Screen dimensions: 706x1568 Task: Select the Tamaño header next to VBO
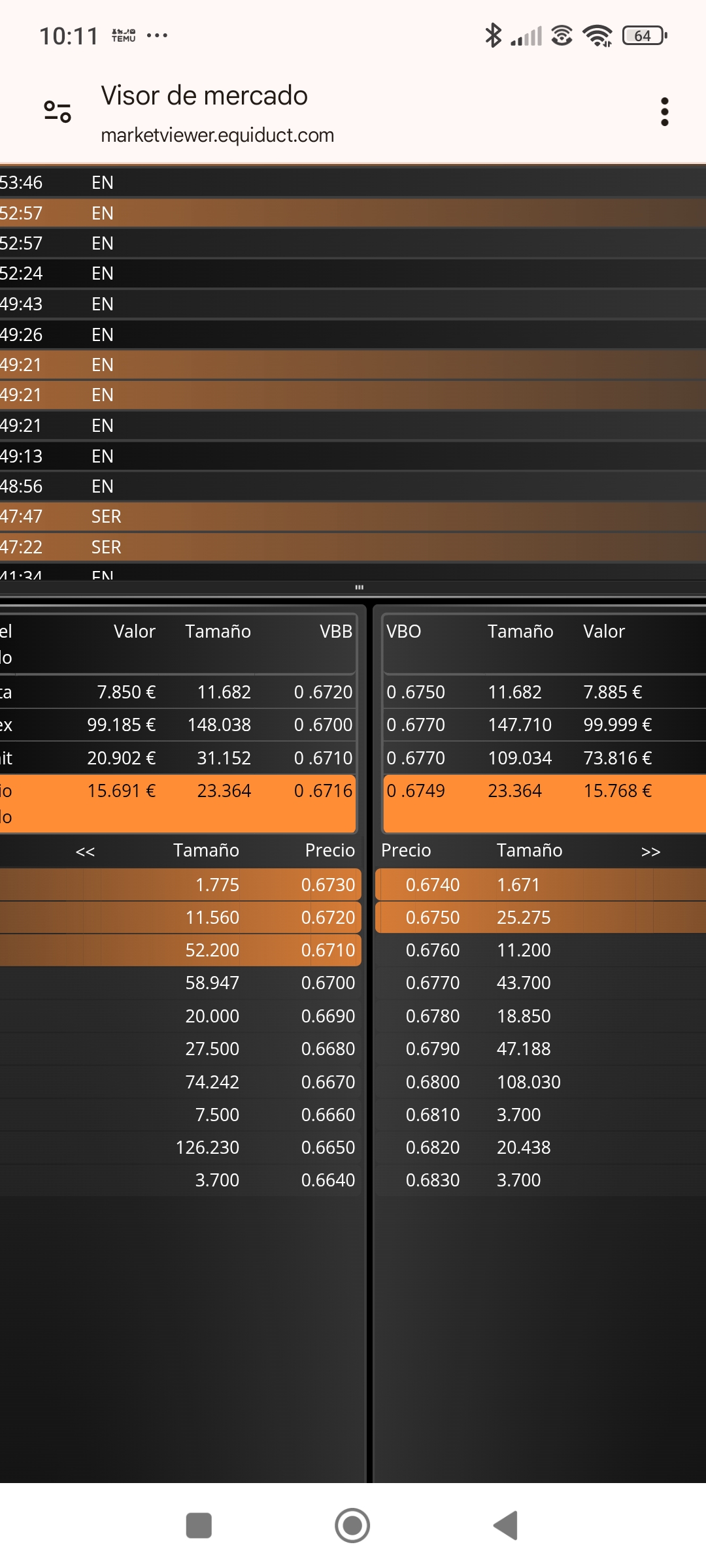pyautogui.click(x=520, y=631)
